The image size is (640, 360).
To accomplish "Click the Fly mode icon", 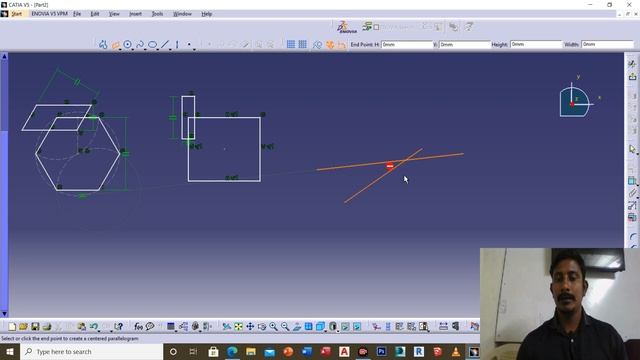I will [x=227, y=327].
